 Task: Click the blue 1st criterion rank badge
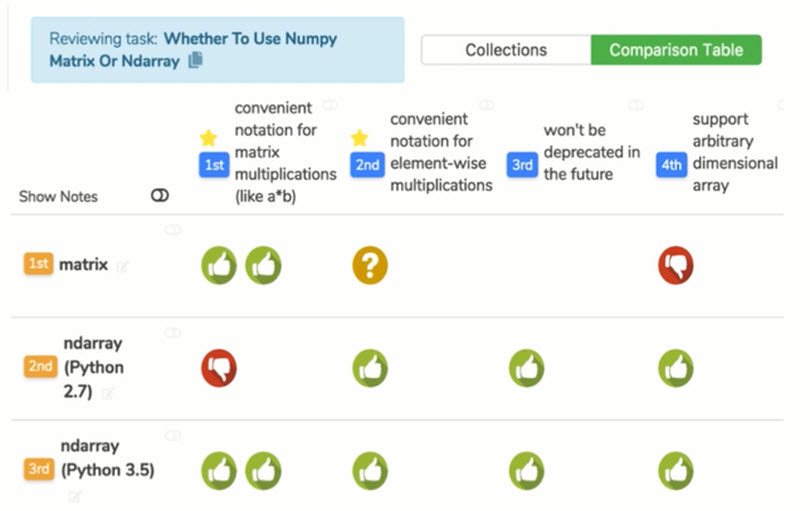(214, 165)
